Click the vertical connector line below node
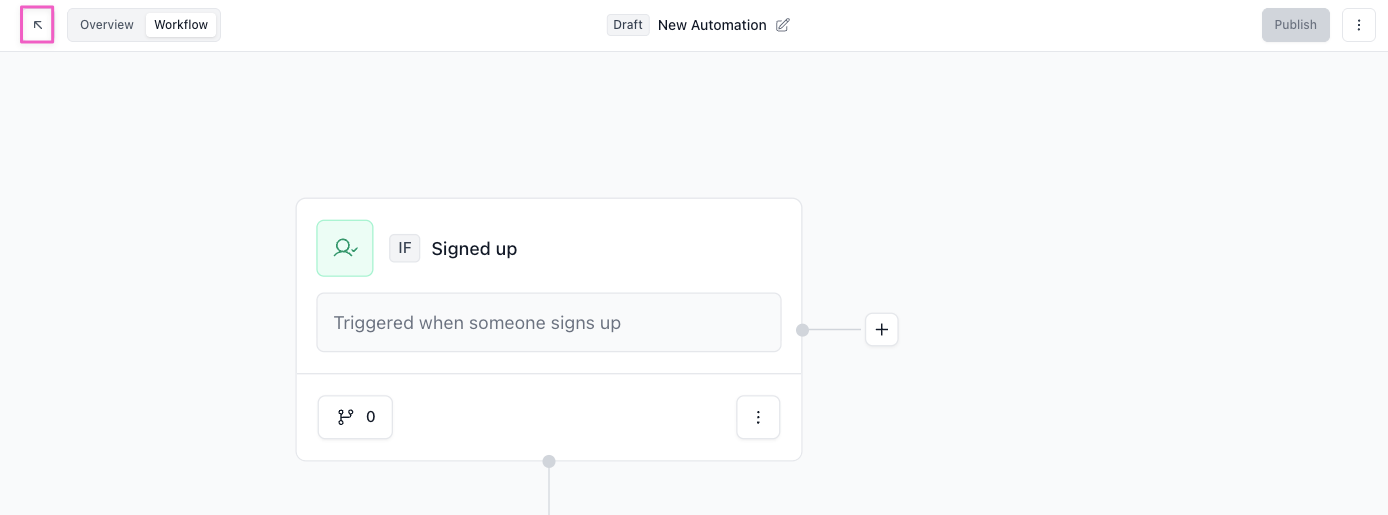The height and width of the screenshot is (515, 1388). [549, 492]
